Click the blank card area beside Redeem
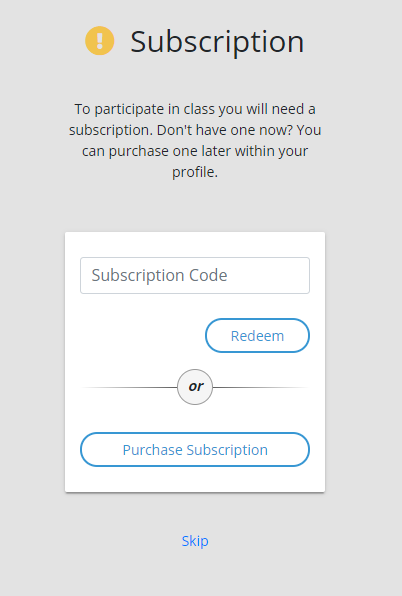The image size is (402, 596). click(142, 336)
